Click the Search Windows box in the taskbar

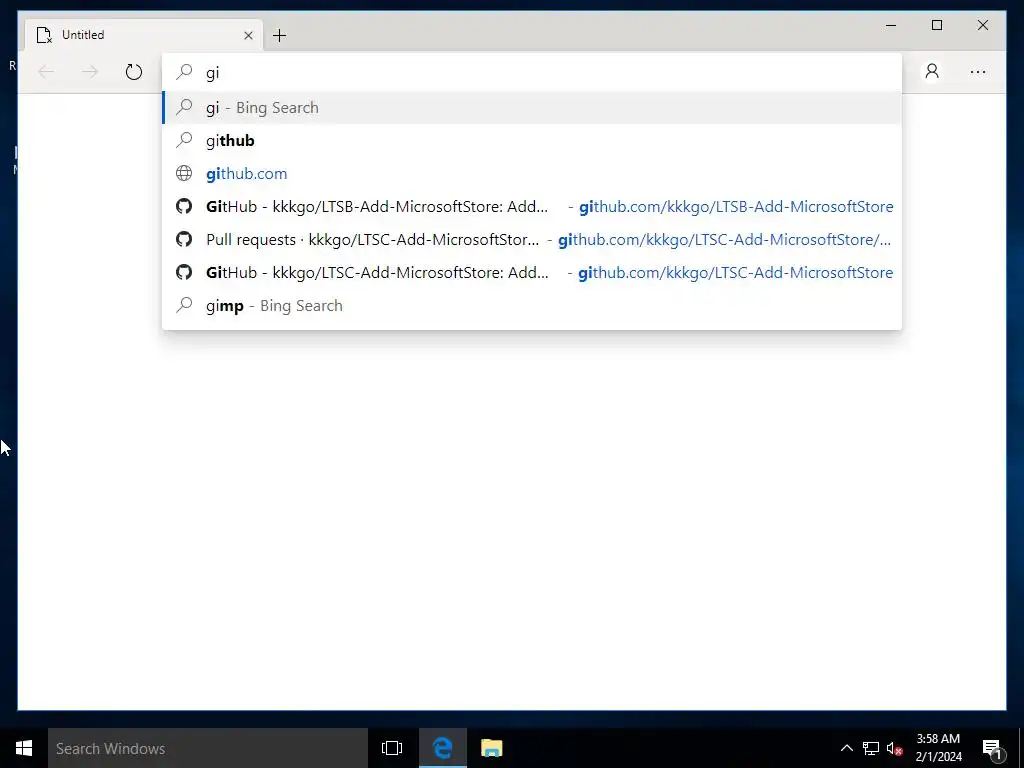point(208,748)
